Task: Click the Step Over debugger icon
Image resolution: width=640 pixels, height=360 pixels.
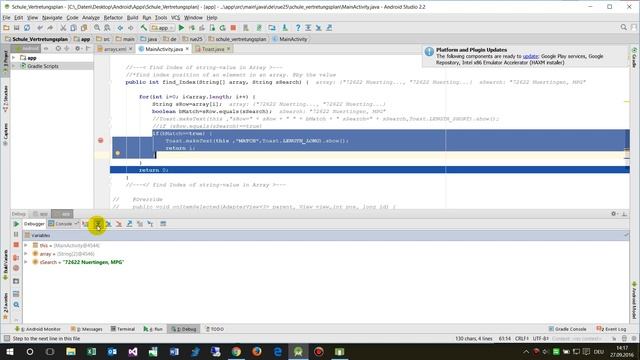Action: coord(98,224)
